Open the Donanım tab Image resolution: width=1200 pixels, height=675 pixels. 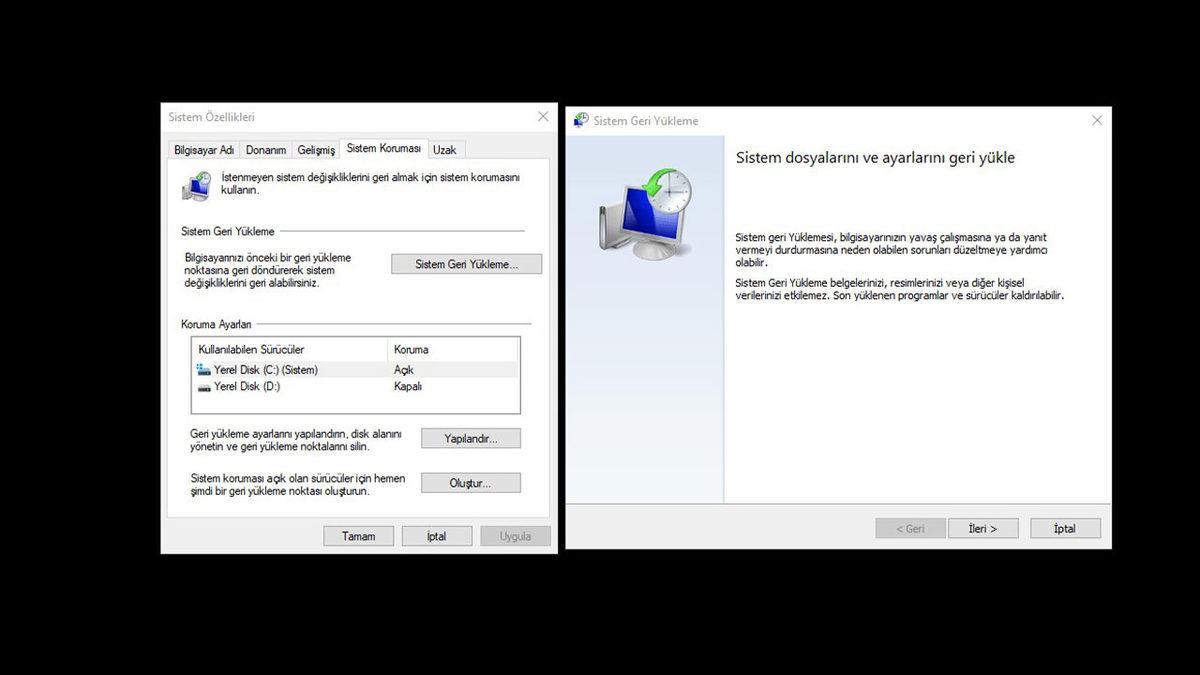click(x=265, y=148)
